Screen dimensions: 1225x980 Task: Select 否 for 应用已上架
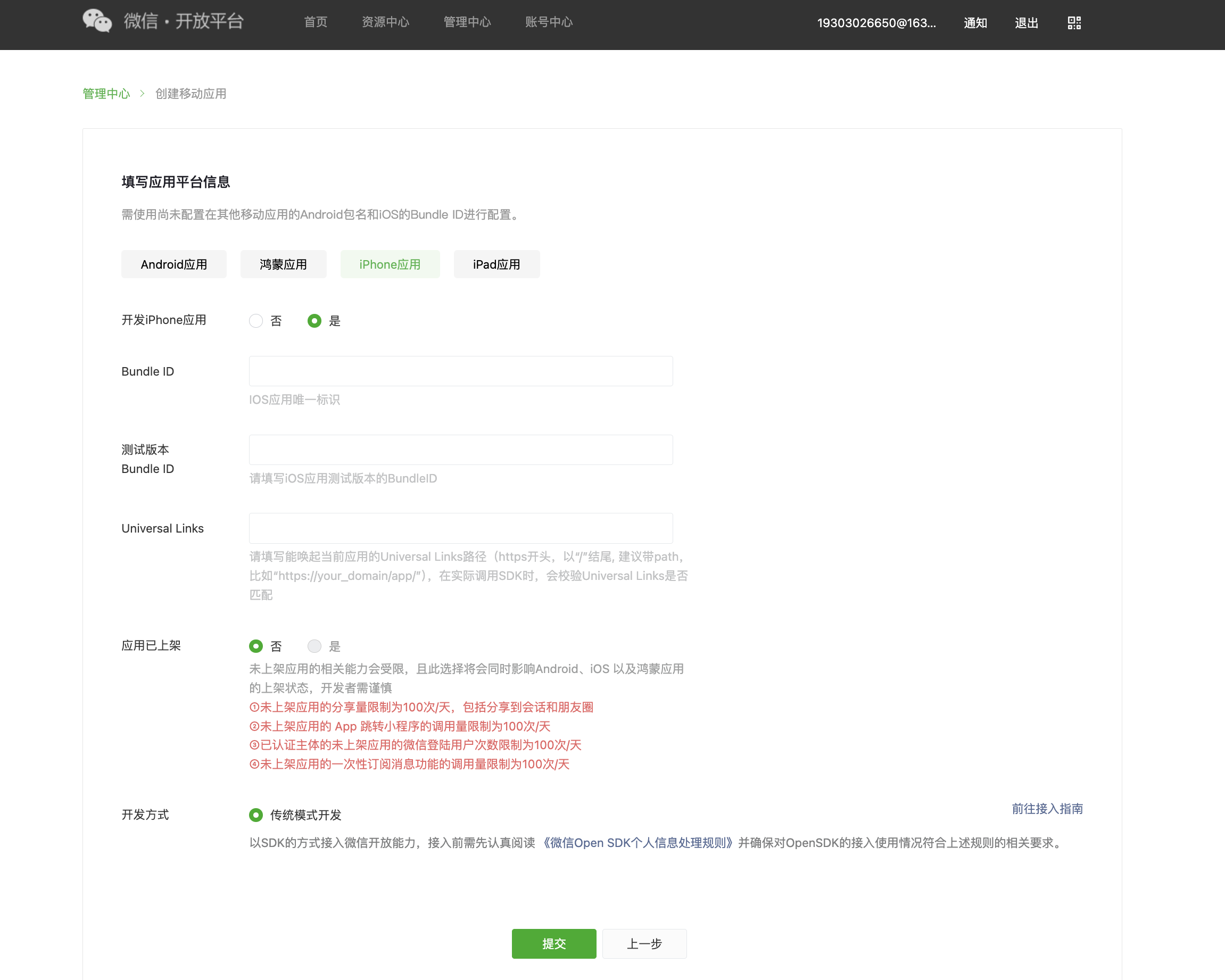pyautogui.click(x=255, y=646)
